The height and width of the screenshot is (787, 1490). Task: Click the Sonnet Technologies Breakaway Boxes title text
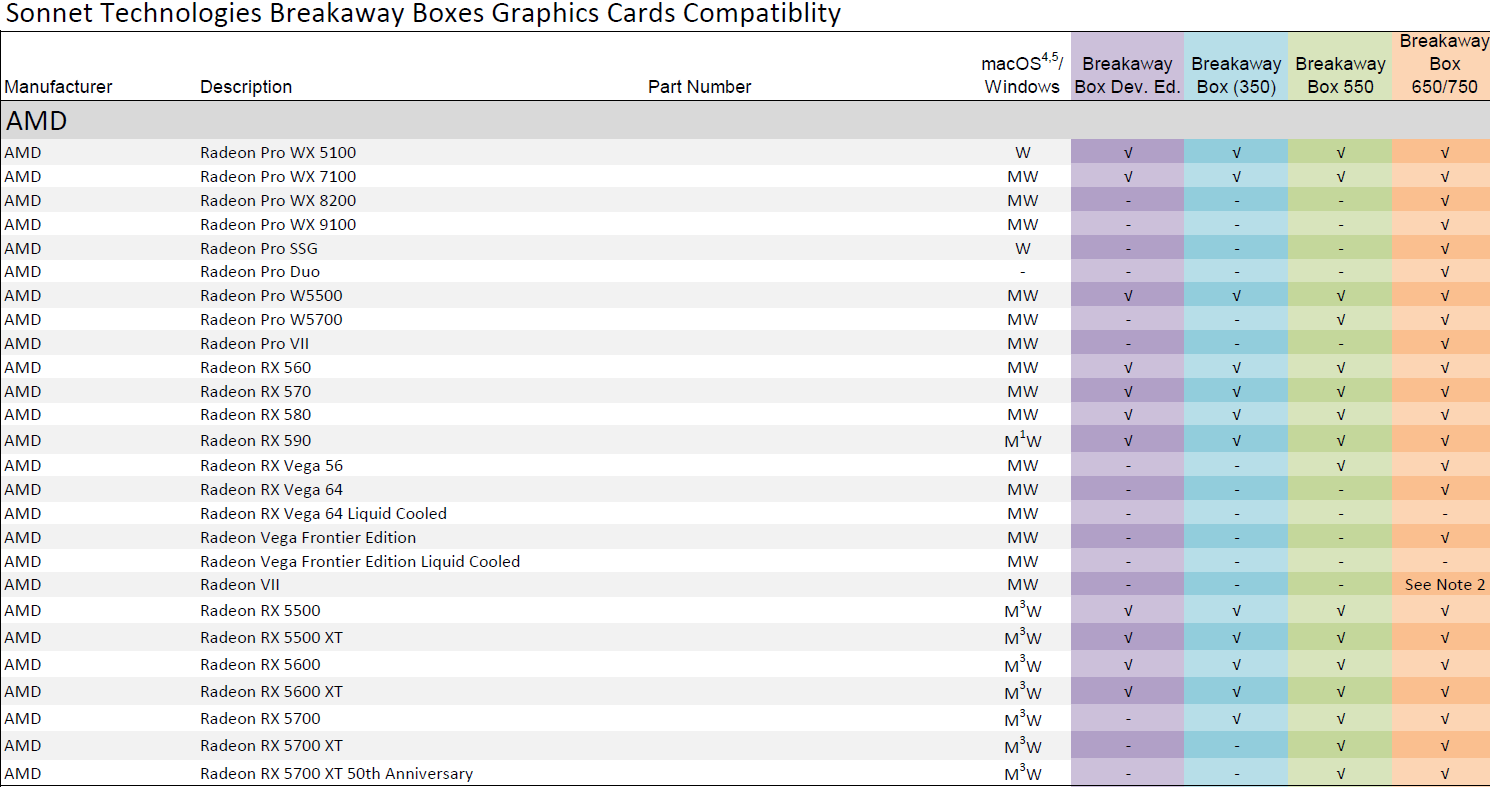click(x=423, y=14)
